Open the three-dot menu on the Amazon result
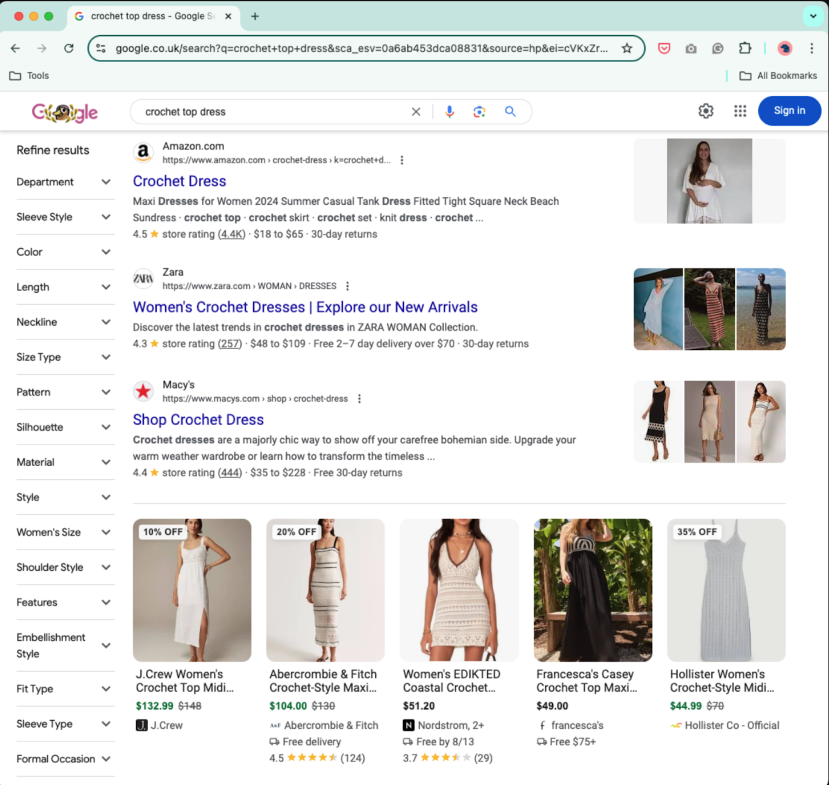The height and width of the screenshot is (785, 829). pos(402,160)
